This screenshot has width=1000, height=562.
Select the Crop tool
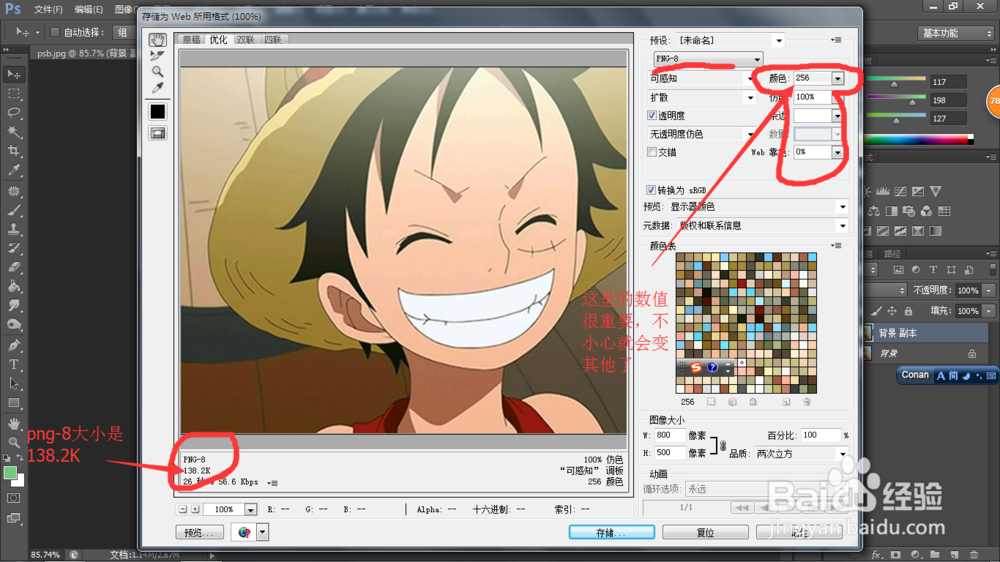pos(13,151)
